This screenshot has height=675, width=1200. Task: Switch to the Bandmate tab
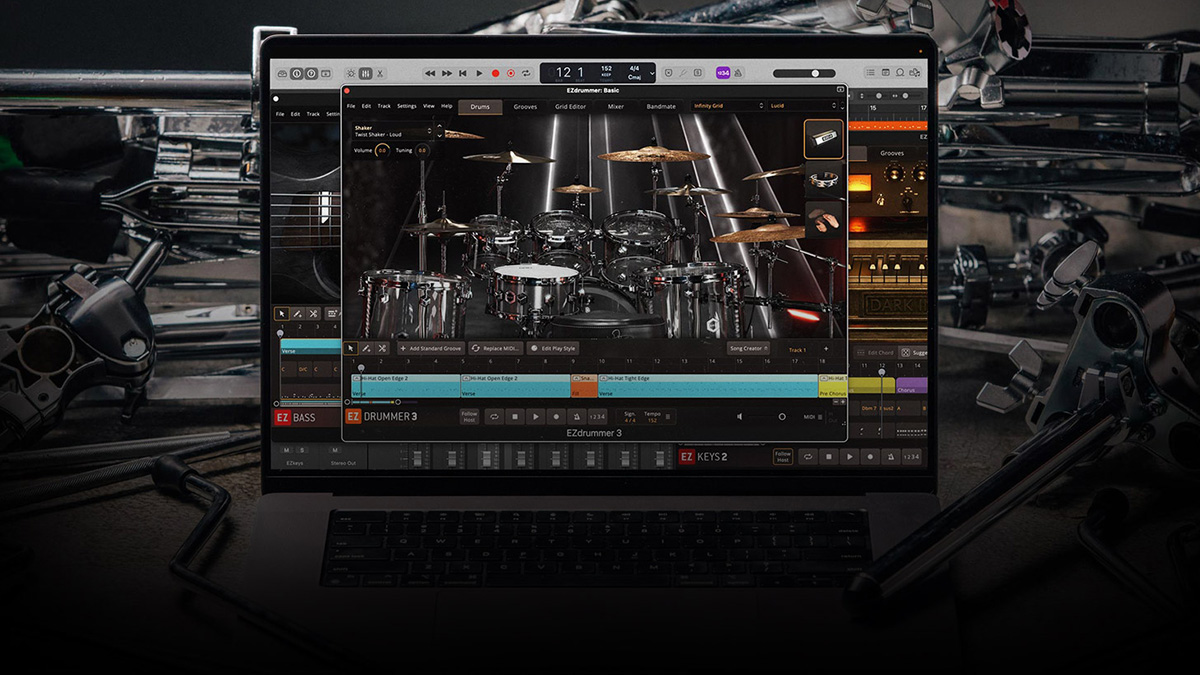click(x=661, y=106)
